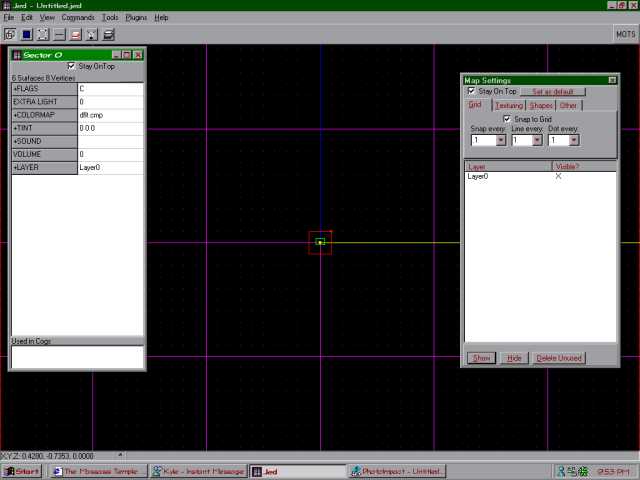This screenshot has width=640, height=480.
Task: Click the green system tray icon
Action: 584,472
